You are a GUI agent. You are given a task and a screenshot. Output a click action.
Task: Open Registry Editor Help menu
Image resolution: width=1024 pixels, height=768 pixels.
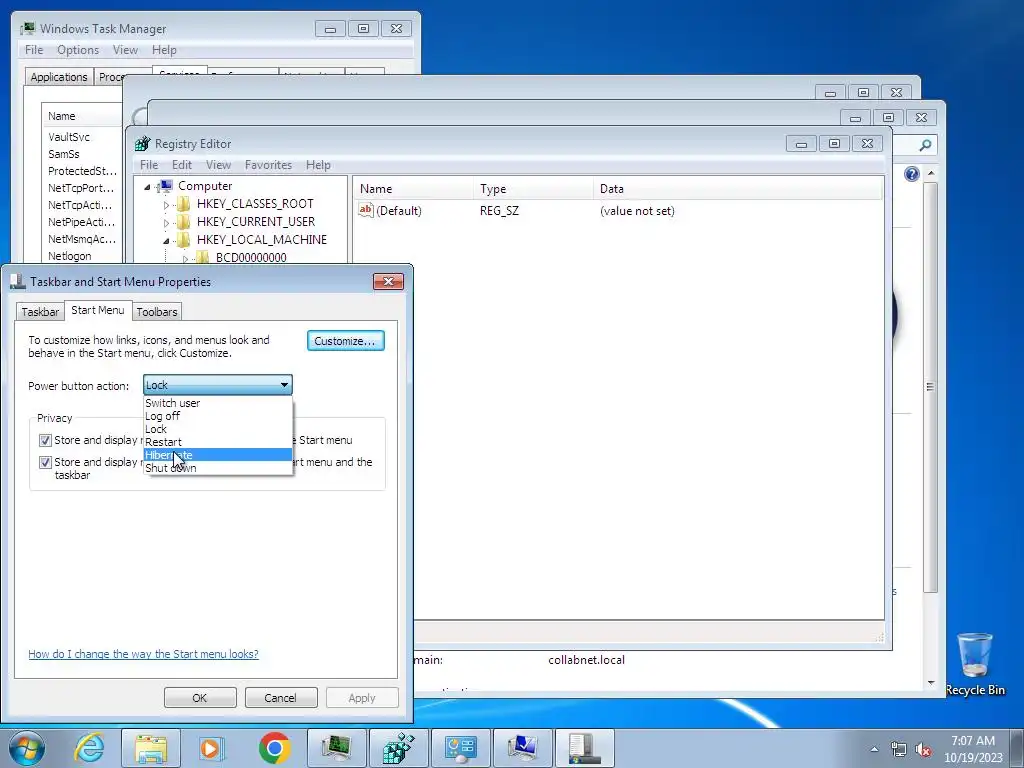pos(318,165)
